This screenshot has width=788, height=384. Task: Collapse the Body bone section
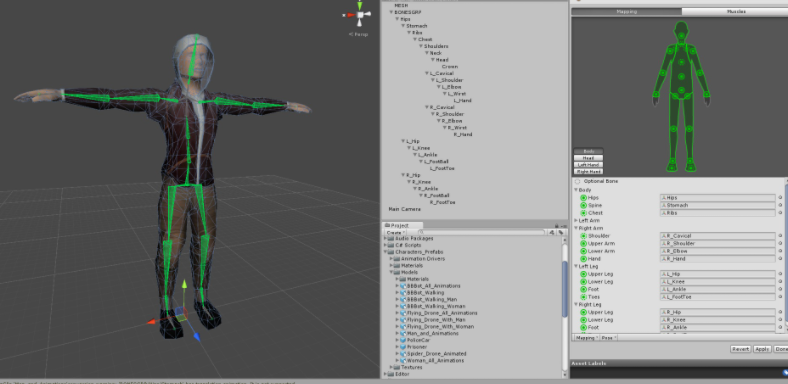click(576, 190)
